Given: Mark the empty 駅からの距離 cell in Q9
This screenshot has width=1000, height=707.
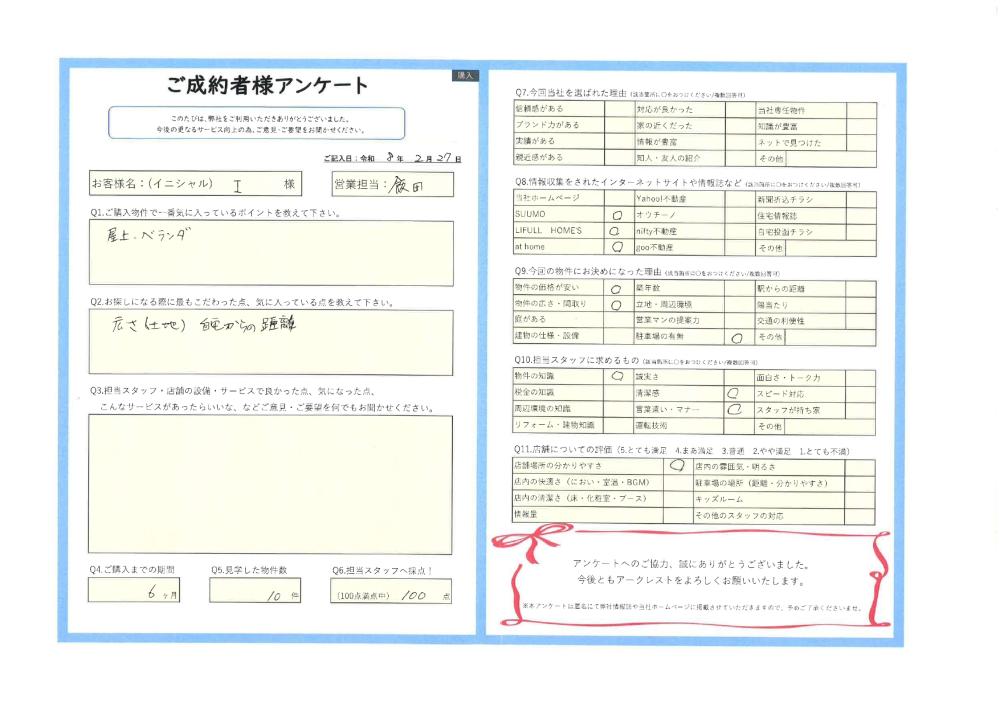Looking at the screenshot, I should [x=860, y=288].
